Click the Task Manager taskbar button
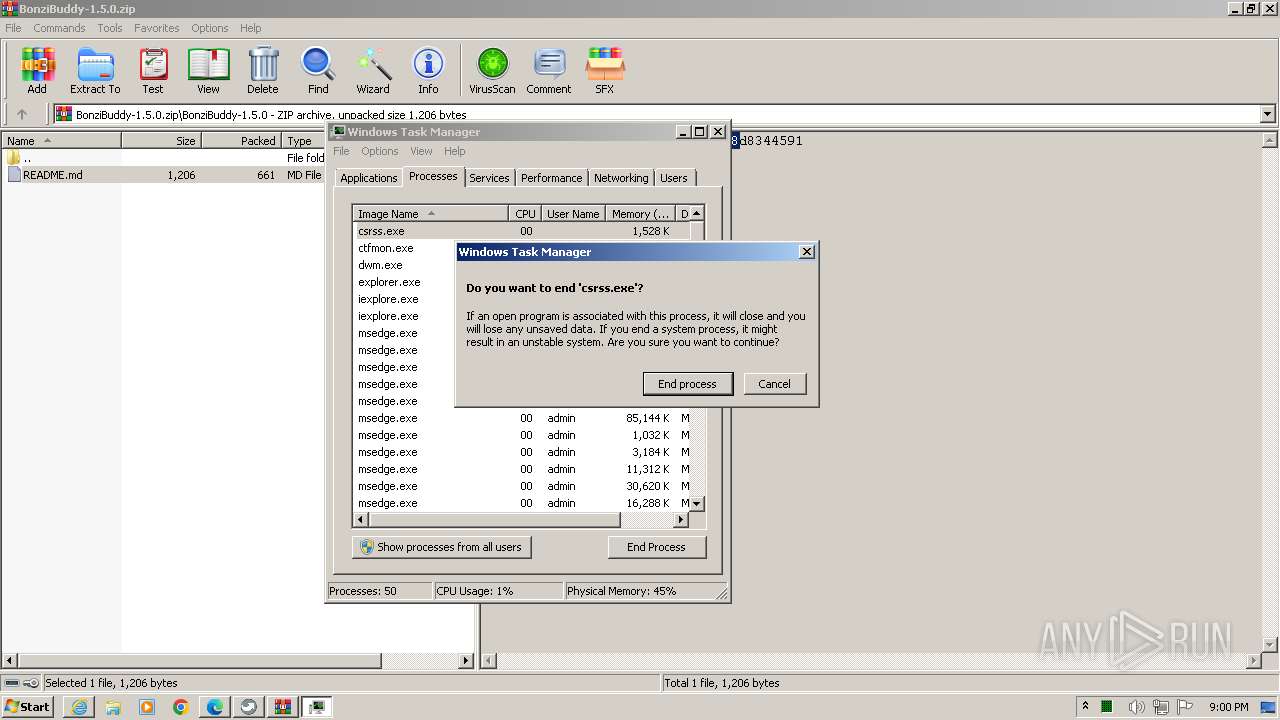Screen dimensions: 1280x720 click(x=316, y=706)
